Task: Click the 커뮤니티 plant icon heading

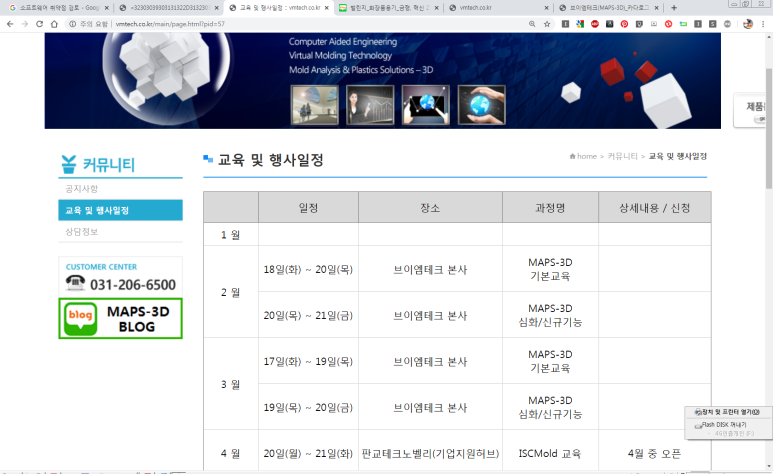Action: (69, 164)
